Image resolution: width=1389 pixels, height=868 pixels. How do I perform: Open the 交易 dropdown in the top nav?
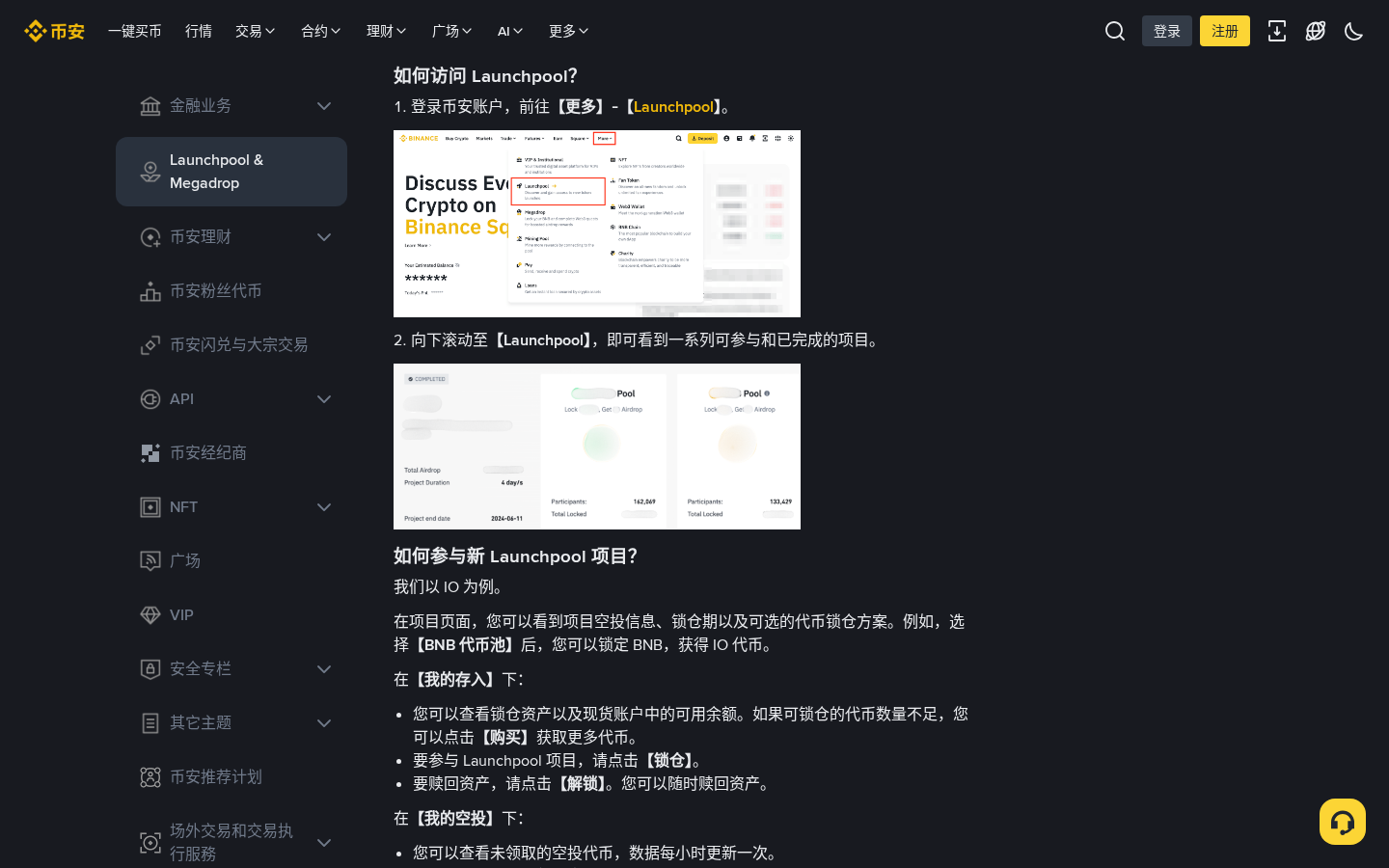[256, 31]
